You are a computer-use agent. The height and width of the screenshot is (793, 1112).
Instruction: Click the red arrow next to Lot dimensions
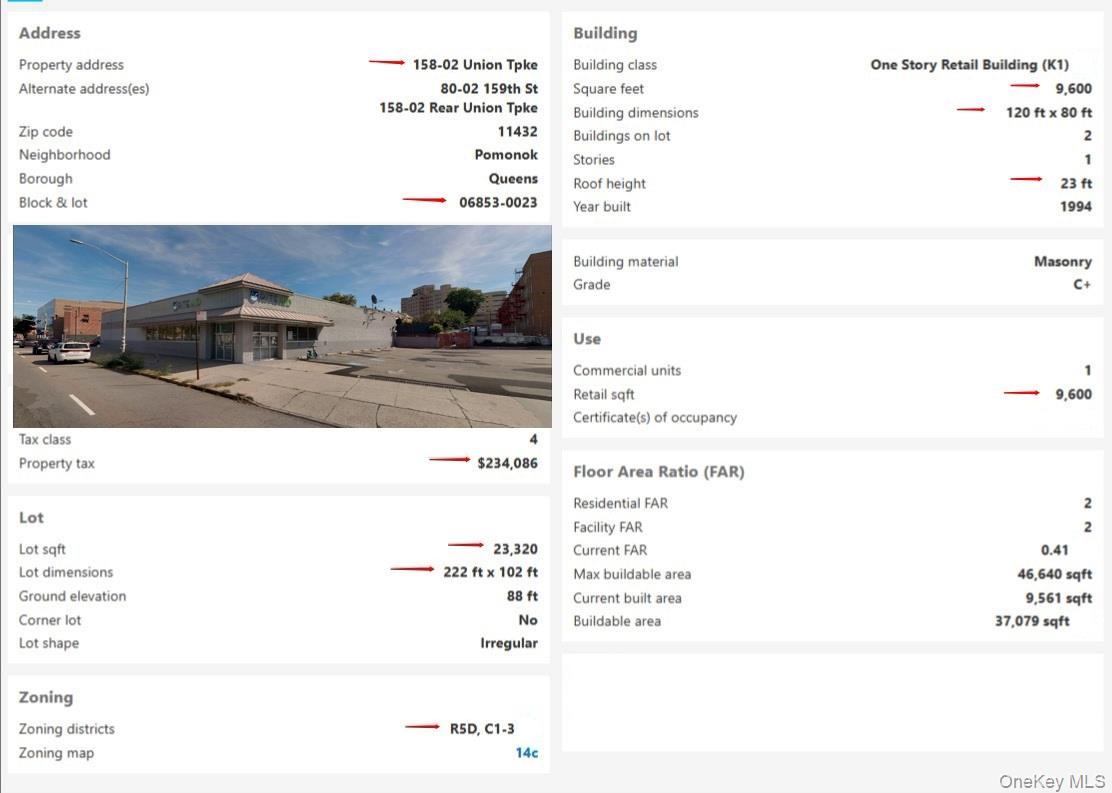(412, 570)
